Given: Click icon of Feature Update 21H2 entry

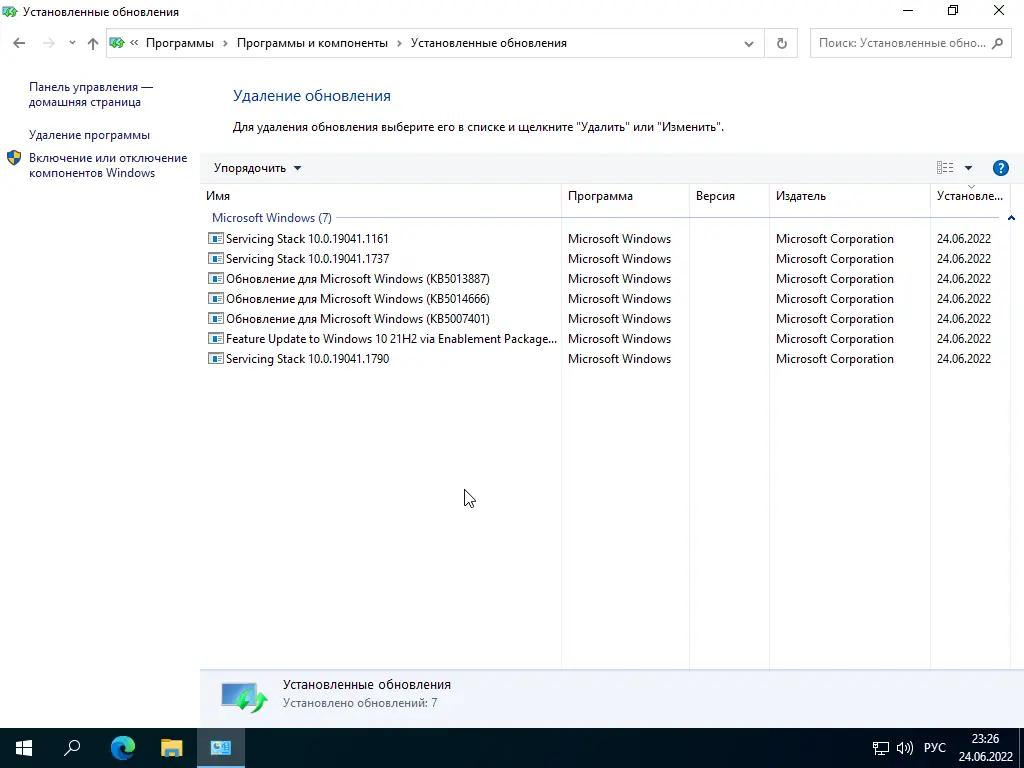Looking at the screenshot, I should point(216,338).
